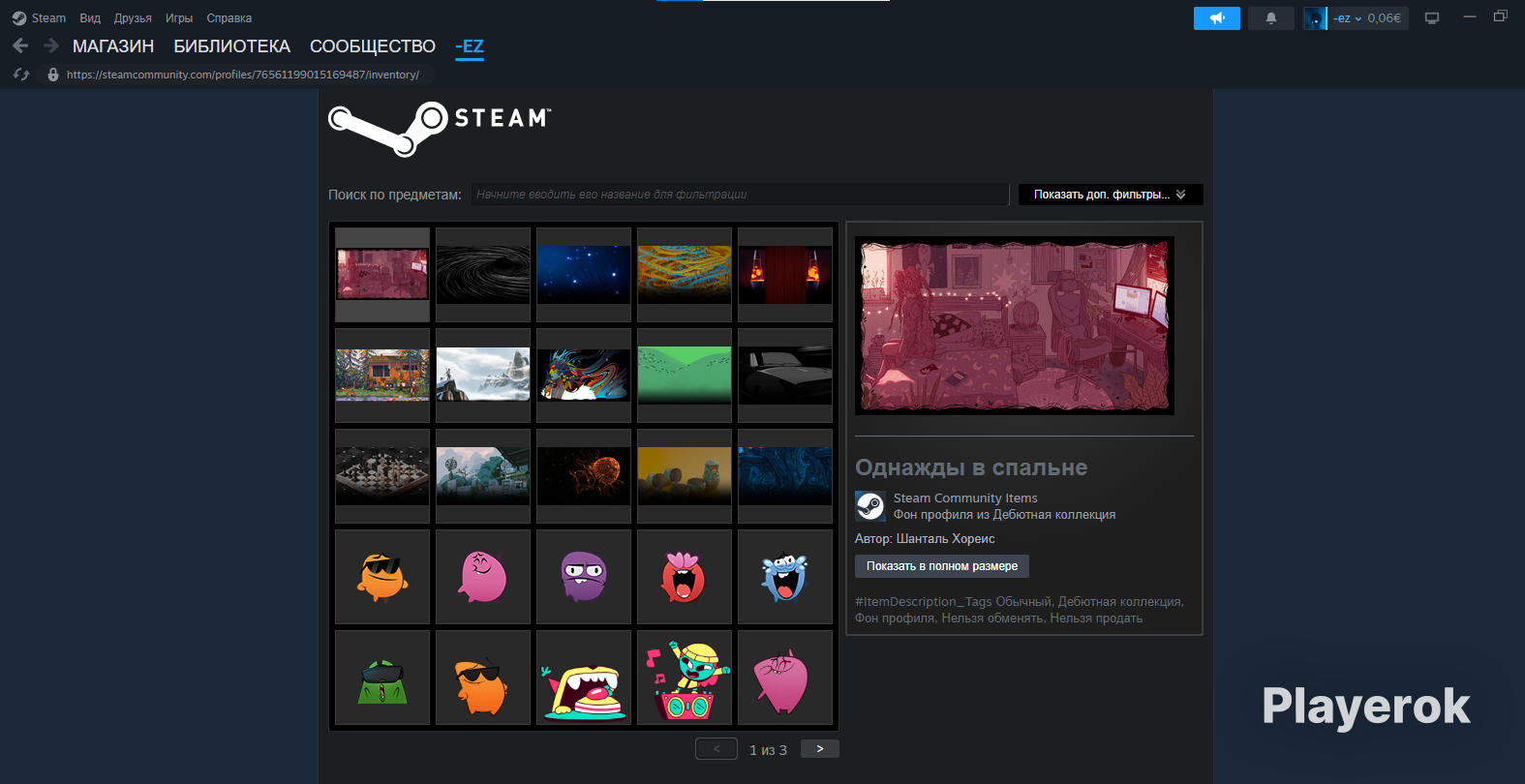Image resolution: width=1525 pixels, height=784 pixels.
Task: Select the DJ boombox character sticker
Action: [x=685, y=678]
